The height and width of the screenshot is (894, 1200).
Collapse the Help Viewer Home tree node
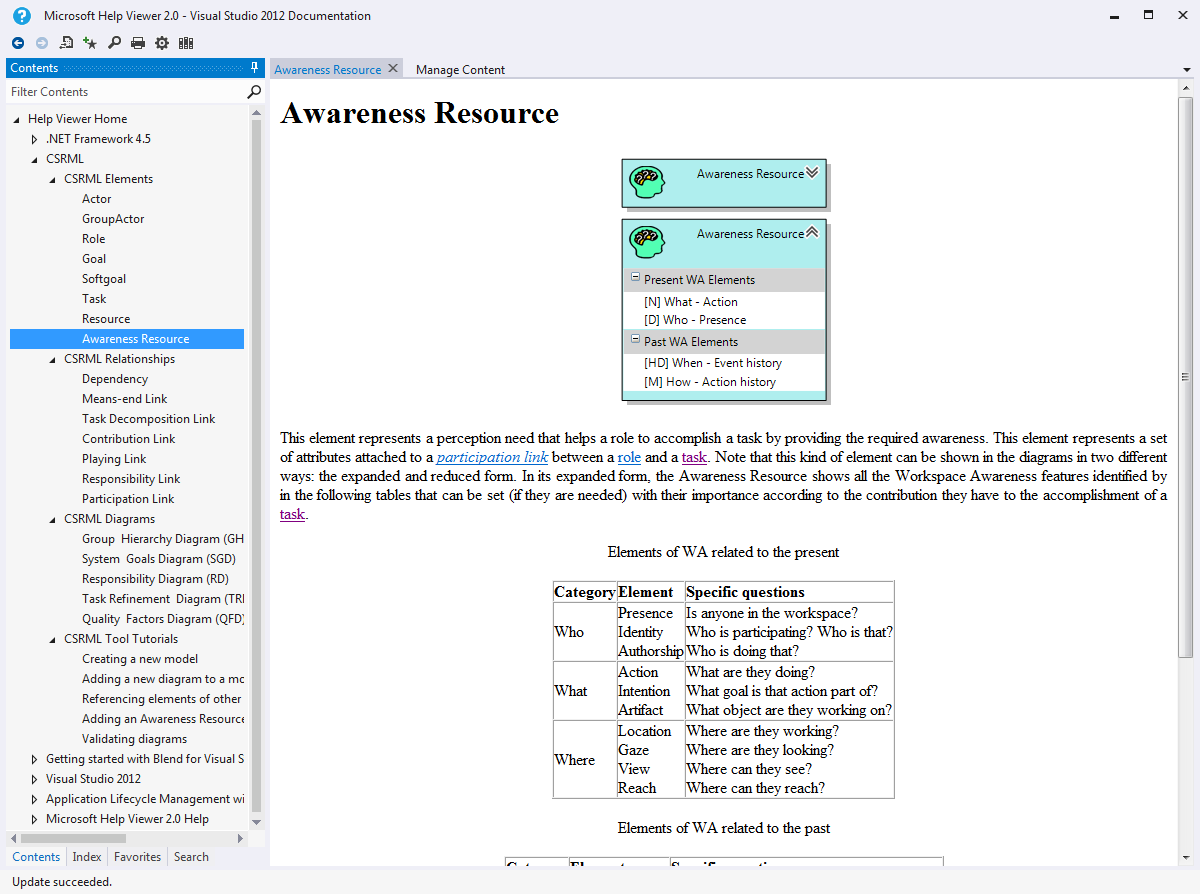click(16, 119)
